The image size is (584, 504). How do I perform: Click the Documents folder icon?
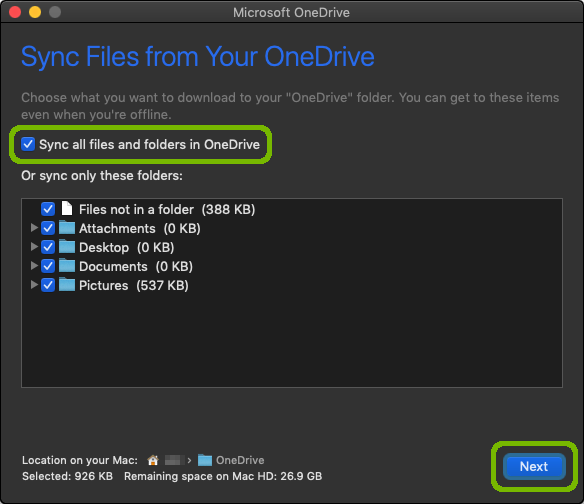[67, 265]
